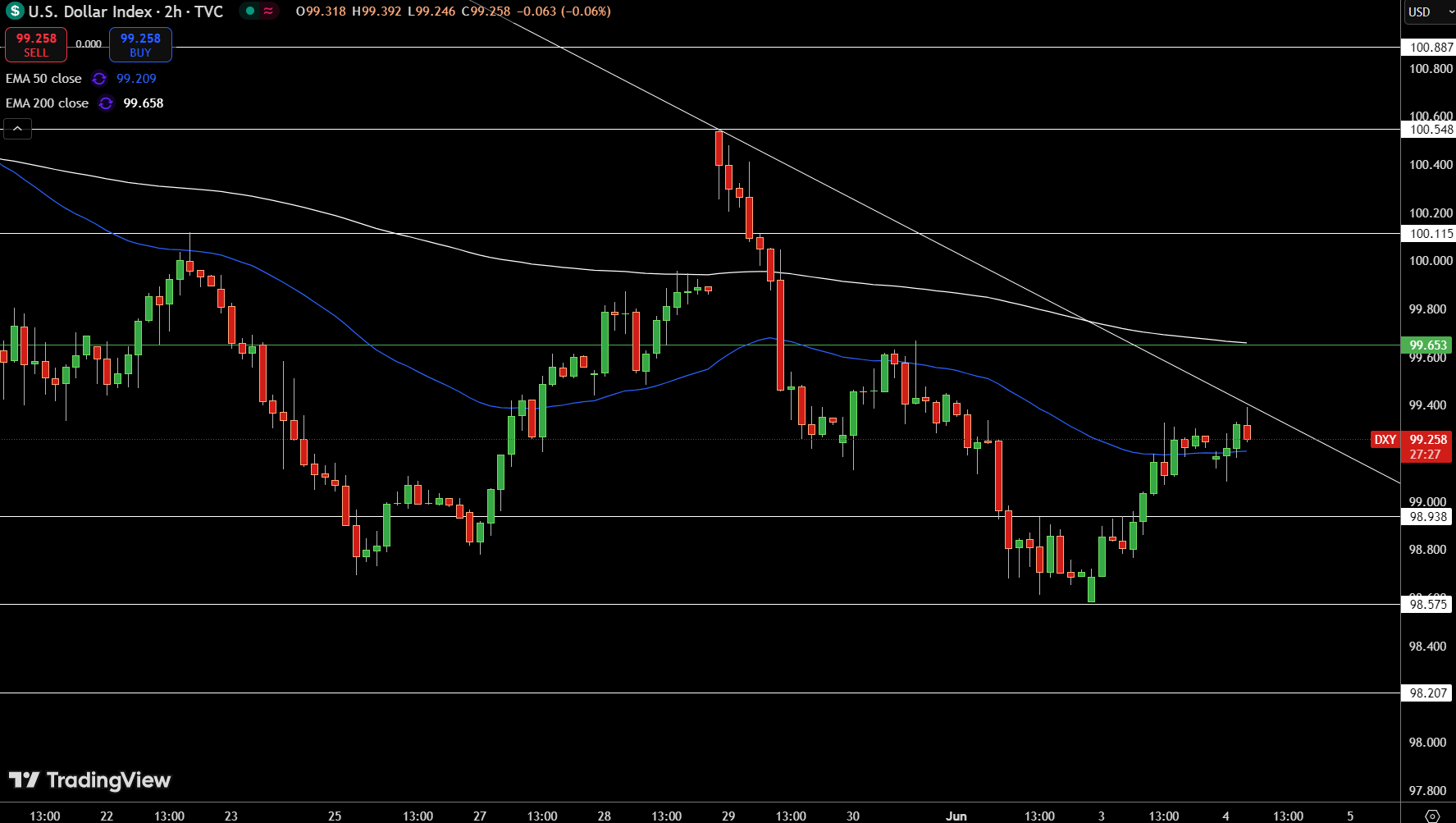Click the open value O99.318
Image resolution: width=1456 pixels, height=823 pixels.
click(x=321, y=11)
